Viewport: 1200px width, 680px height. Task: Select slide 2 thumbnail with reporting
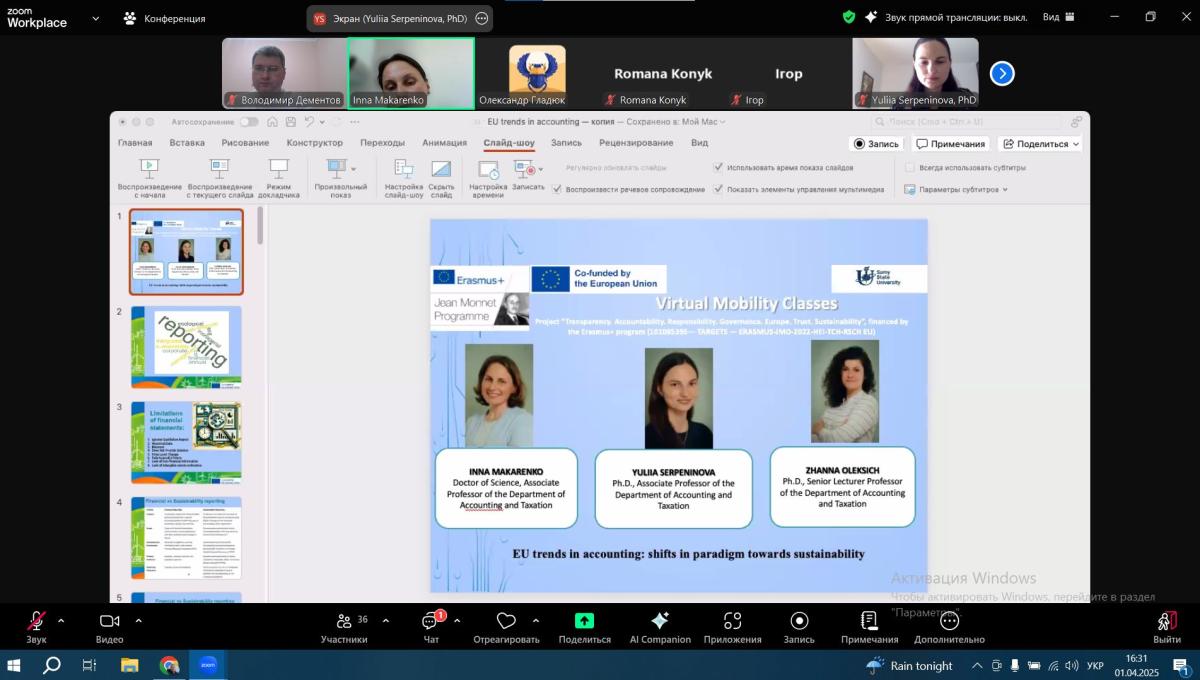coord(186,347)
